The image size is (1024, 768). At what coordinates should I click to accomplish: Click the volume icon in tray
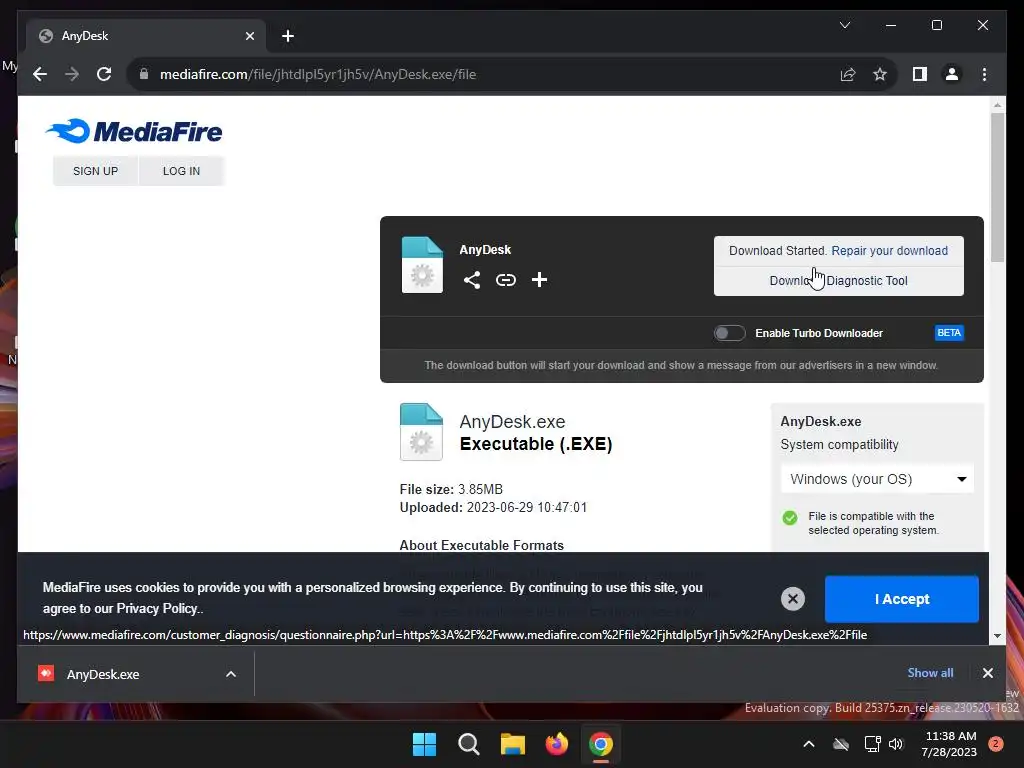pyautogui.click(x=896, y=744)
